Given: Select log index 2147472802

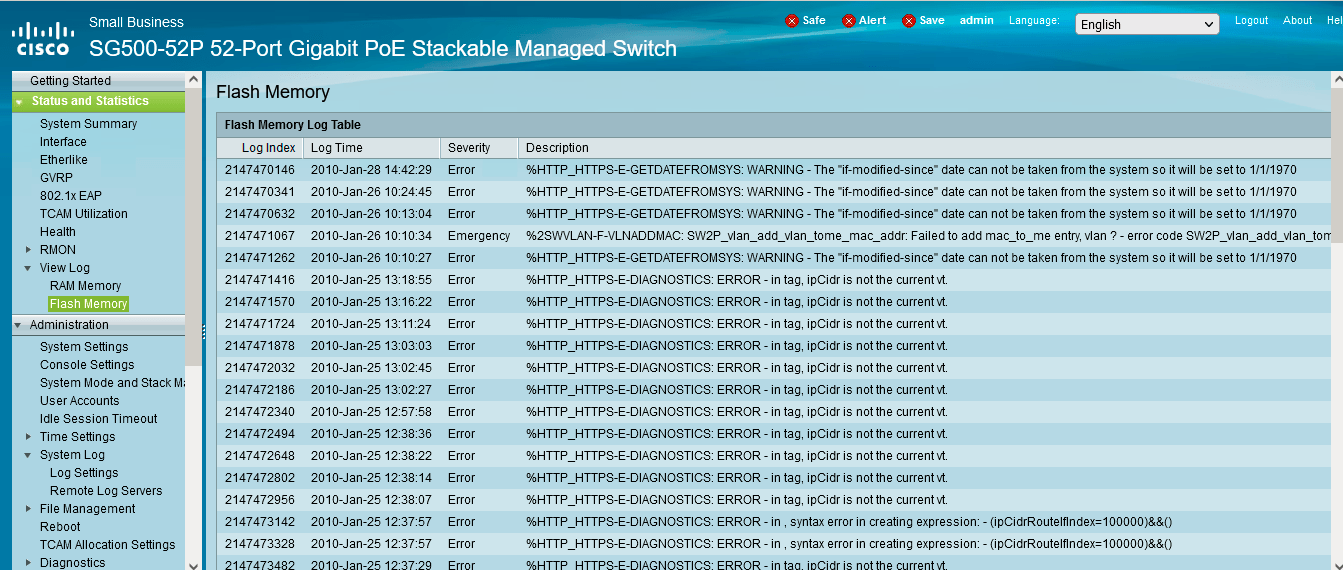Looking at the screenshot, I should [260, 478].
